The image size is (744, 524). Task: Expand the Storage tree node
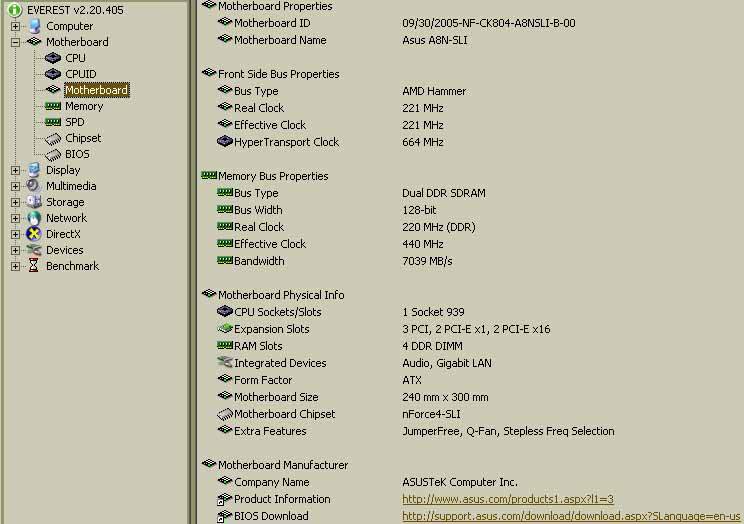point(15,202)
